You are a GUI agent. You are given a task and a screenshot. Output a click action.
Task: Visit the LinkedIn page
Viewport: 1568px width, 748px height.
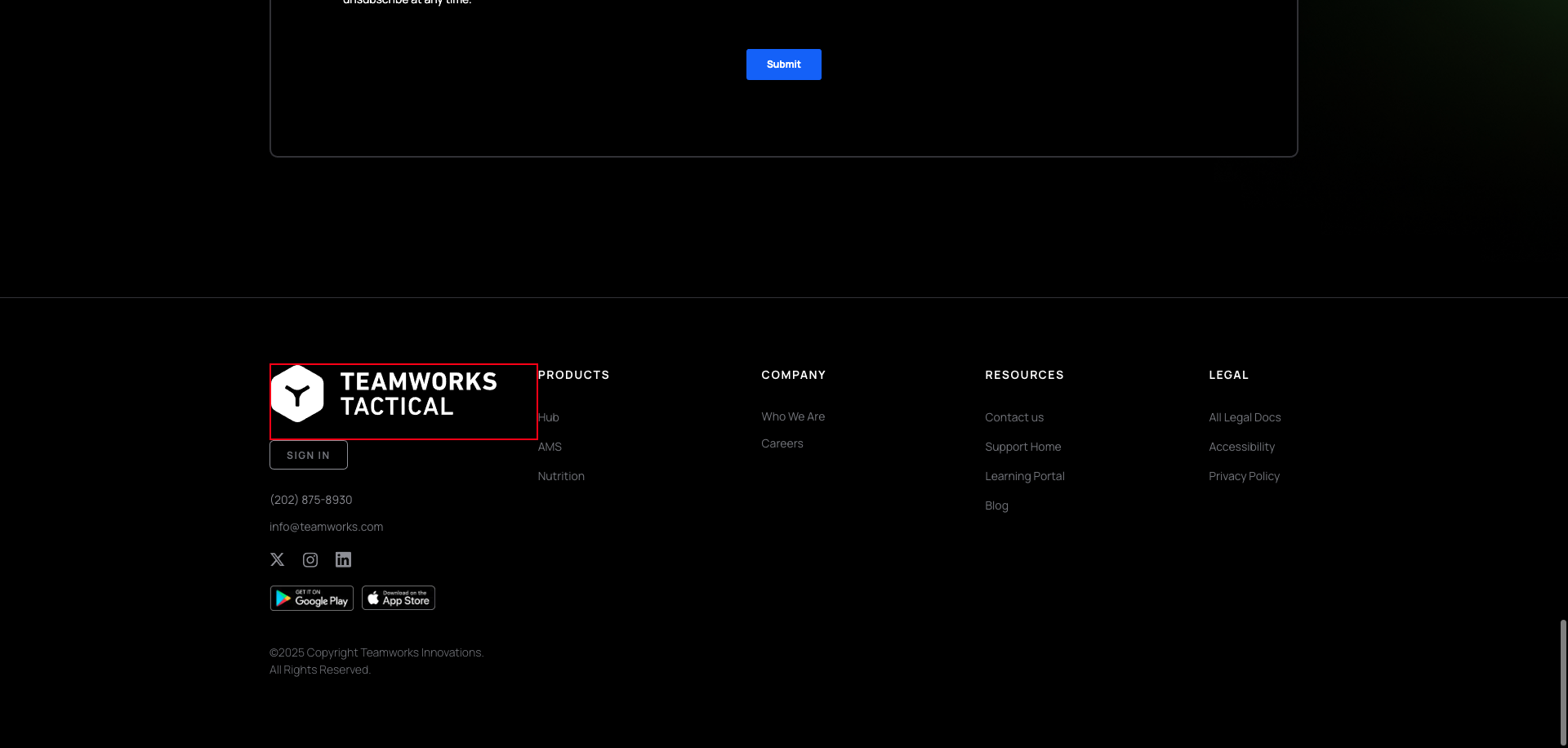click(342, 559)
